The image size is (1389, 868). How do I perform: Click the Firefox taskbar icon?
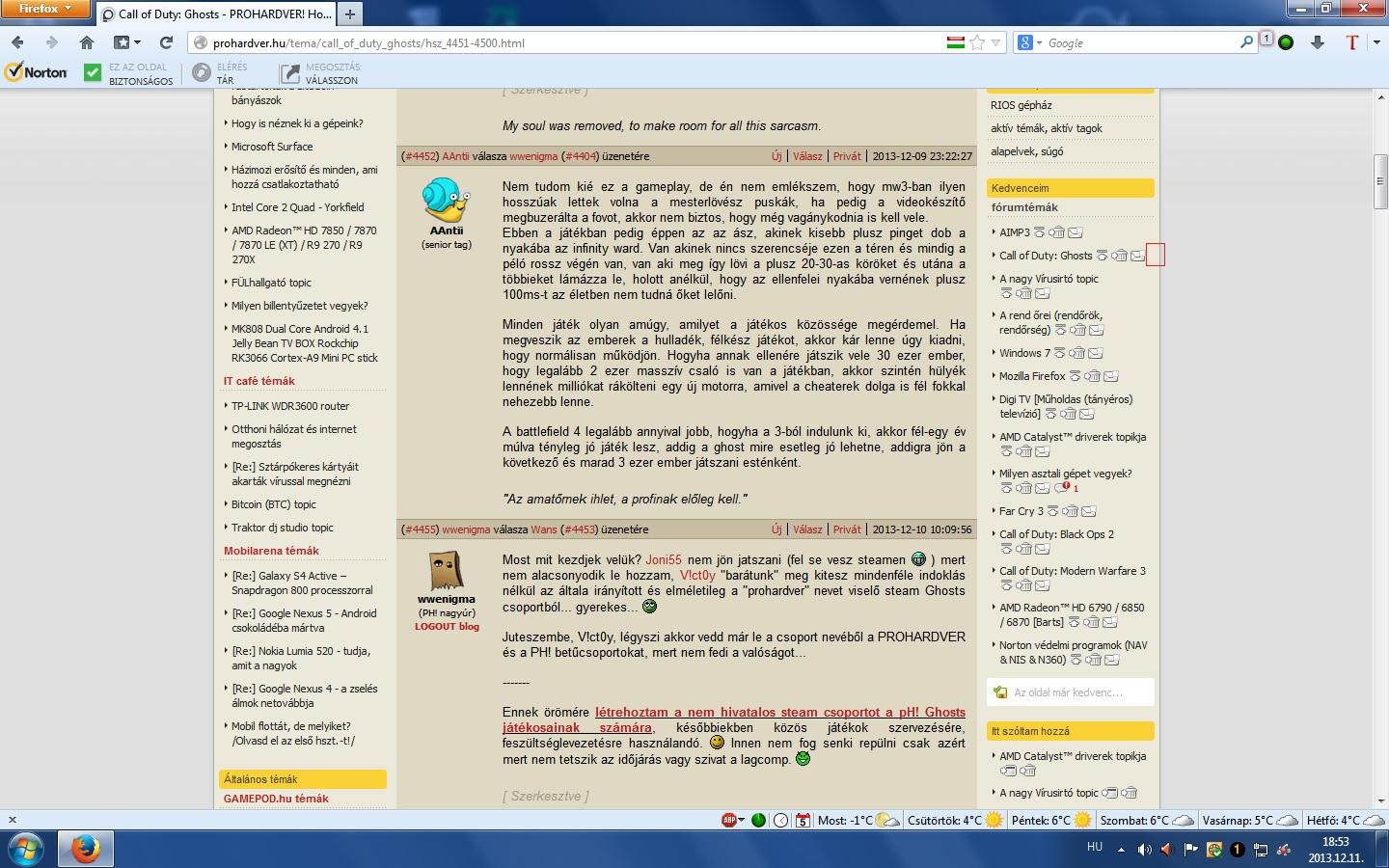tap(86, 850)
